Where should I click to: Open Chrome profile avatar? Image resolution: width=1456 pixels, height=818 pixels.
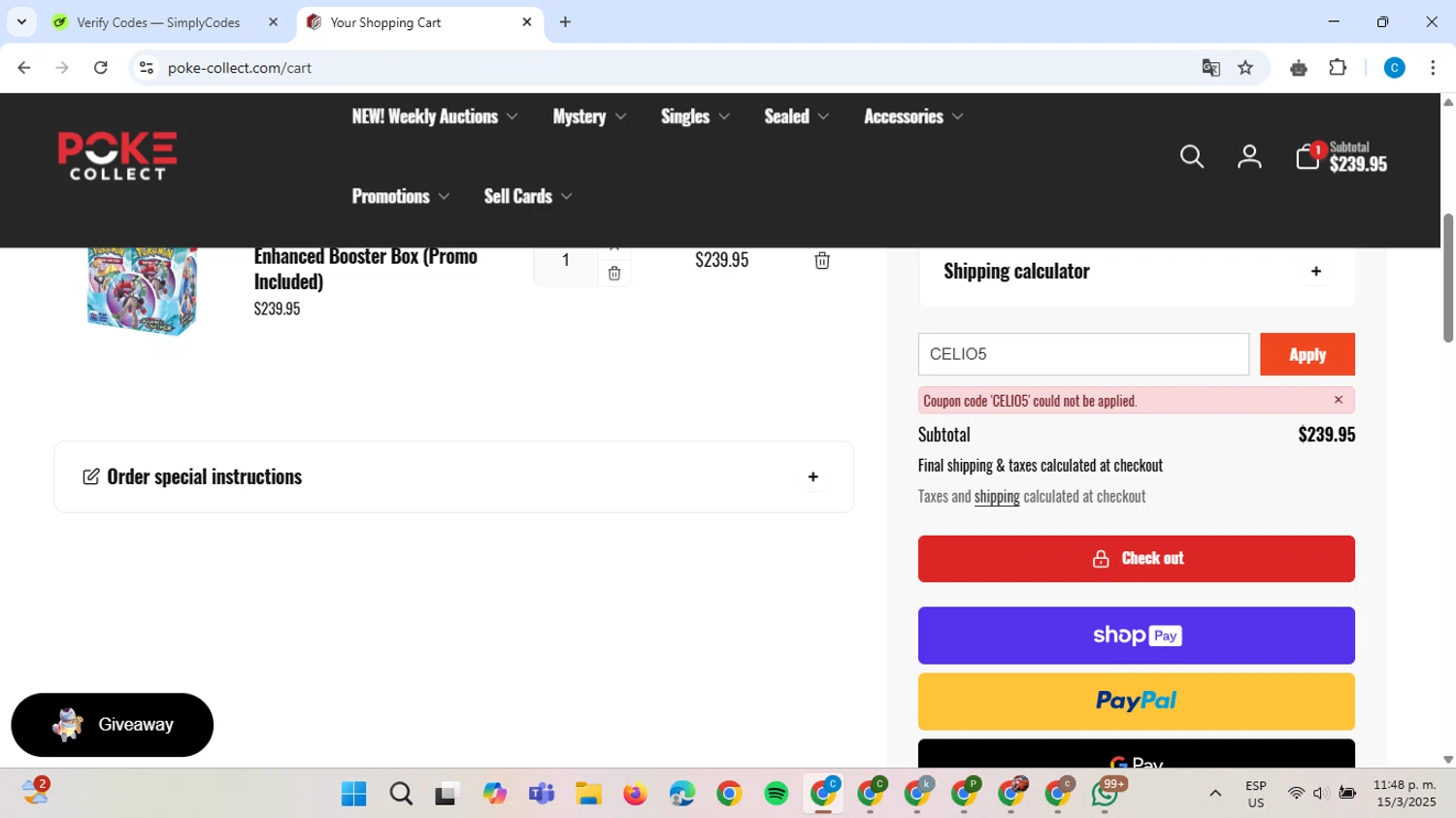click(1394, 68)
